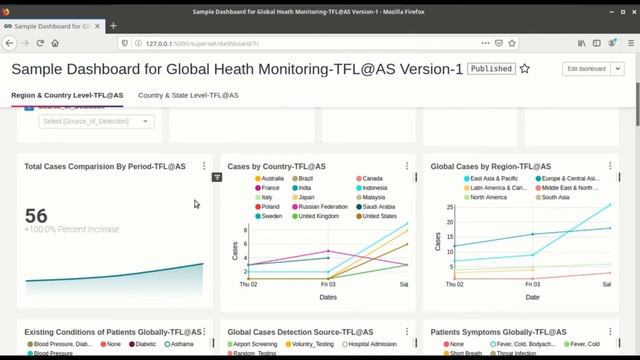Toggle United States legend entry
Image resolution: width=640 pixels, height=360 pixels.
(376, 216)
